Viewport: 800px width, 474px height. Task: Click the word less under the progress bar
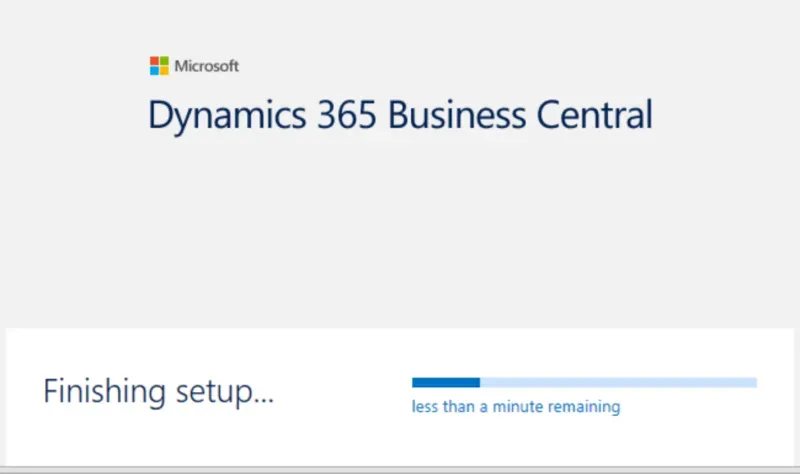pos(423,407)
